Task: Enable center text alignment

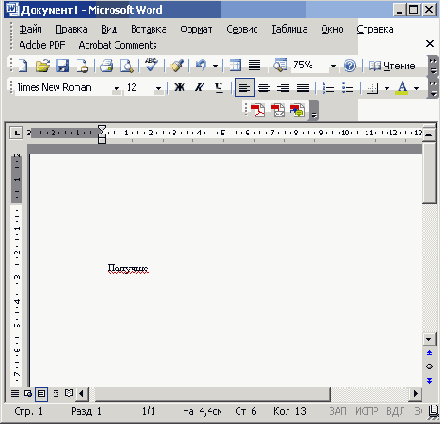Action: (x=264, y=88)
